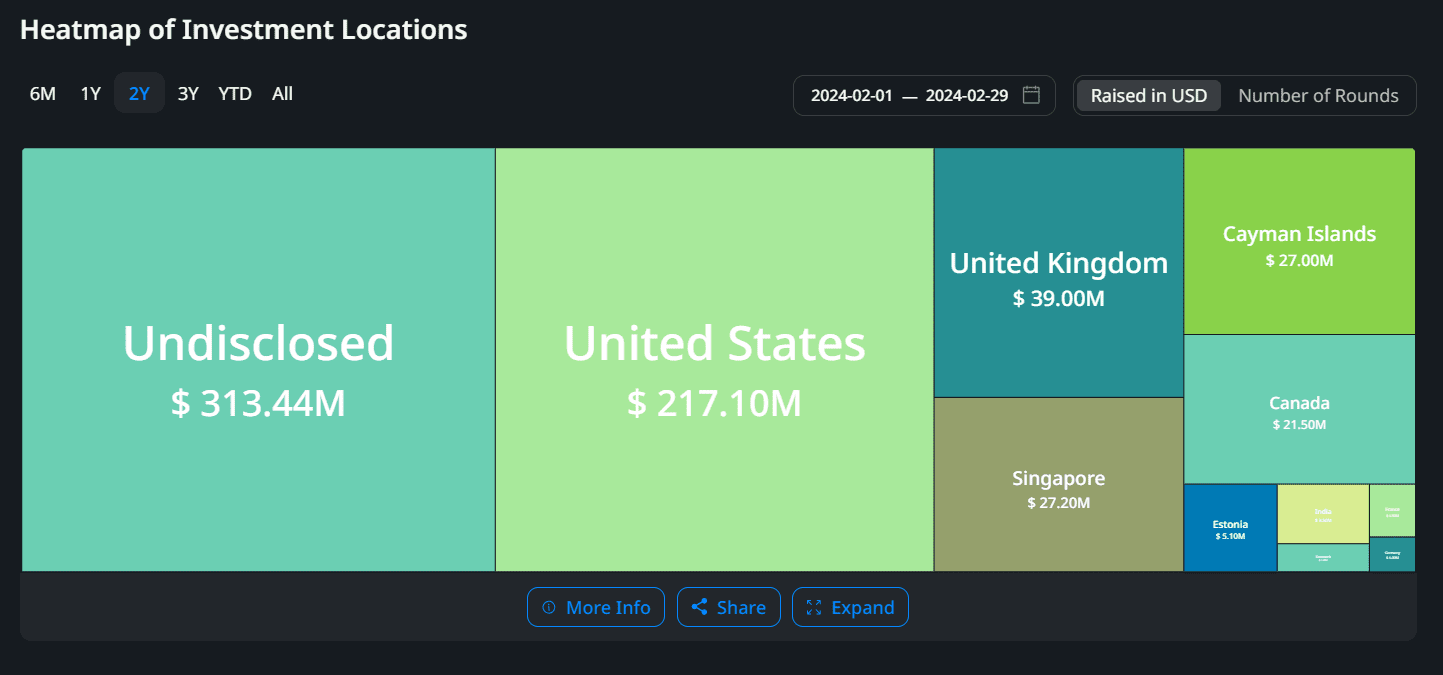Viewport: 1443px width, 675px height.
Task: Click the share icon
Action: [699, 607]
